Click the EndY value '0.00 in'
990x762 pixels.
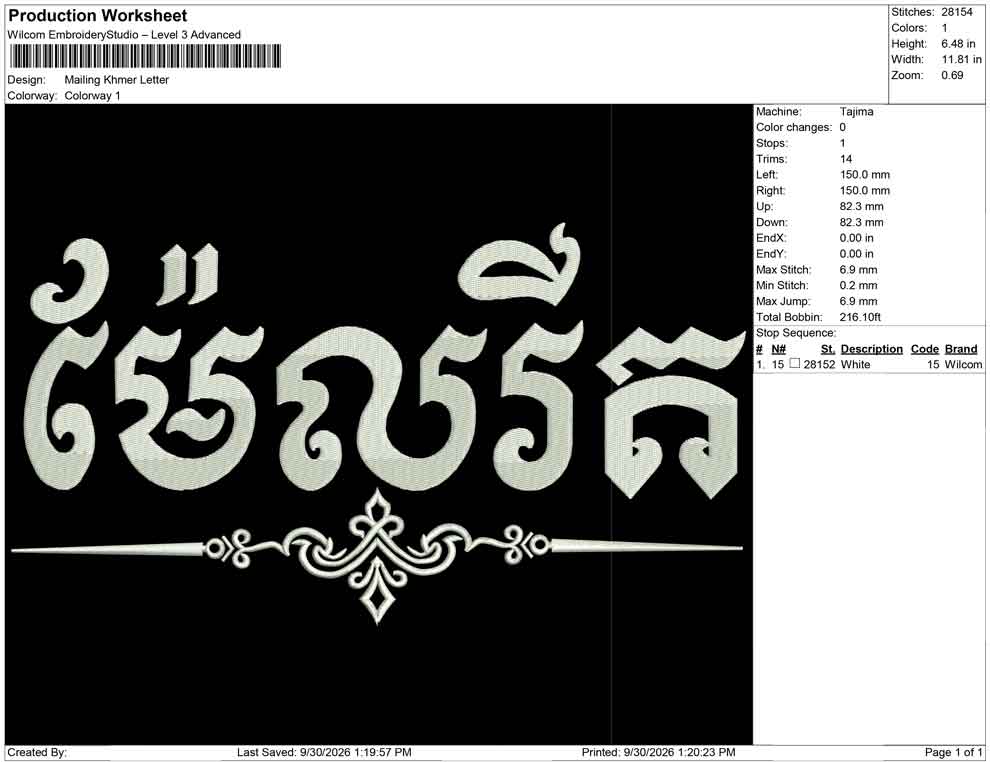(857, 254)
